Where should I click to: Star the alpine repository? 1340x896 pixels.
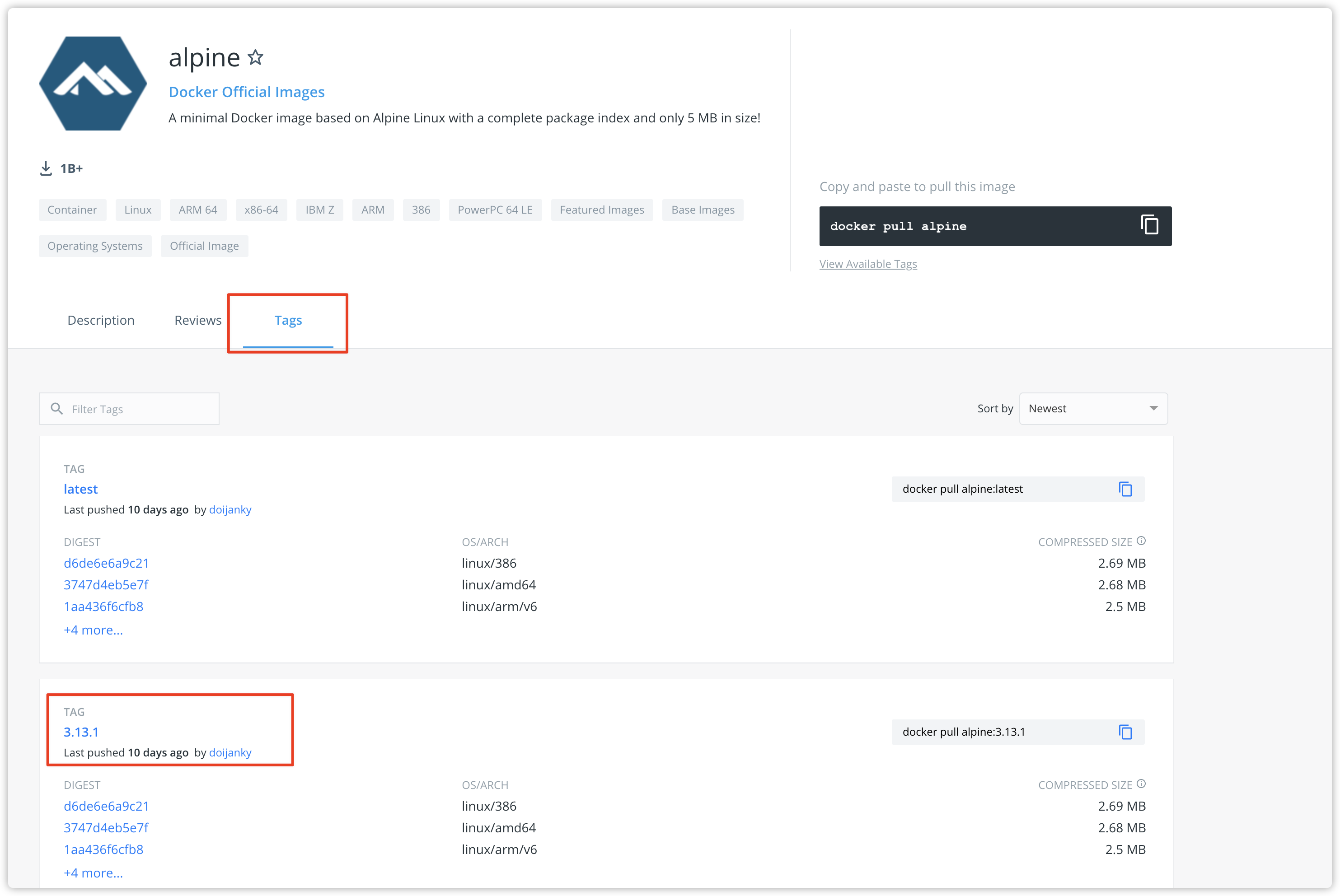(x=255, y=57)
